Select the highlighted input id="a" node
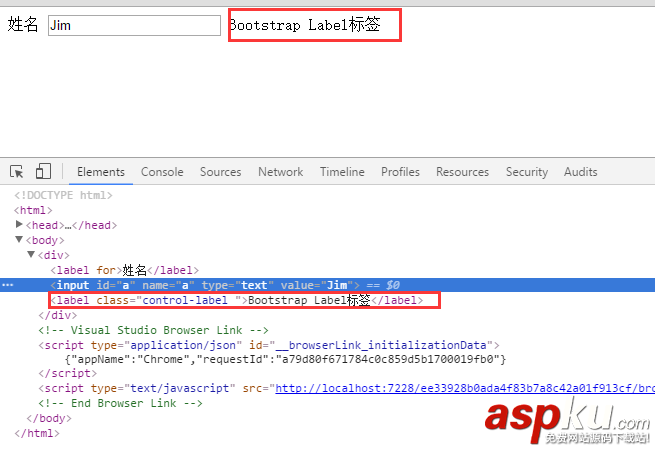This screenshot has width=655, height=450. click(x=328, y=285)
